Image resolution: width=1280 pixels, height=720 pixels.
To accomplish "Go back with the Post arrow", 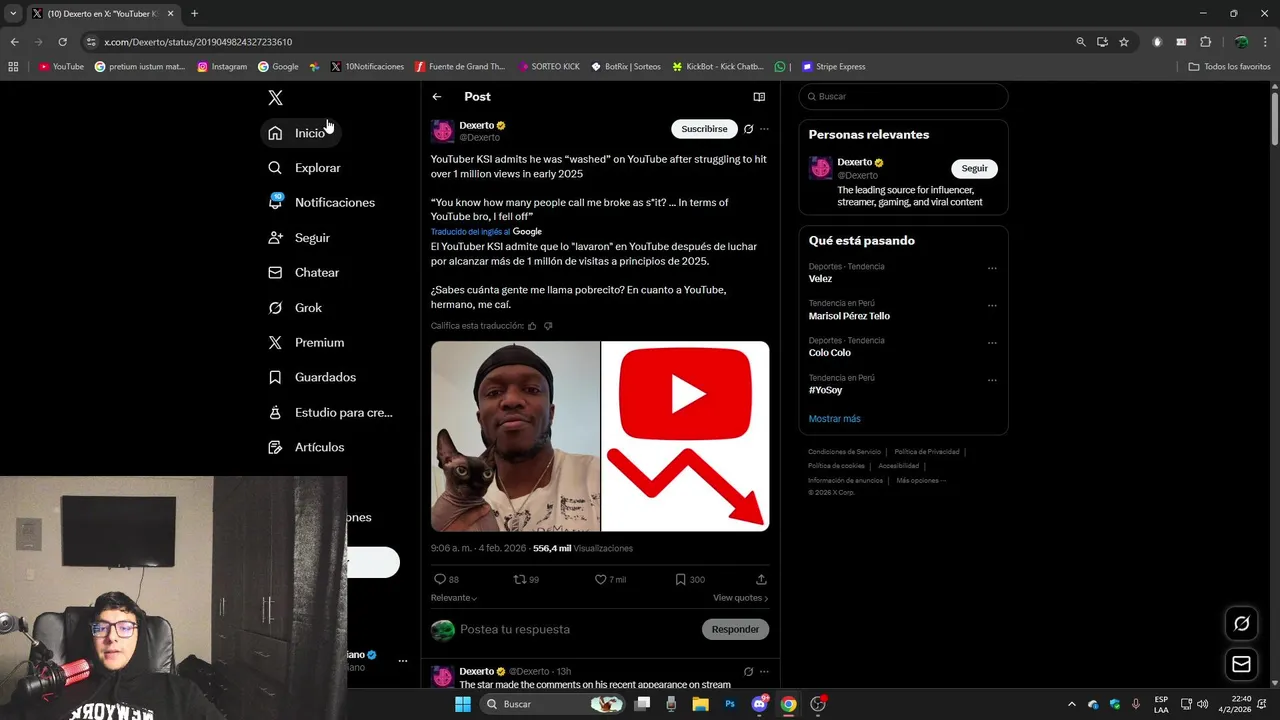I will pos(437,97).
